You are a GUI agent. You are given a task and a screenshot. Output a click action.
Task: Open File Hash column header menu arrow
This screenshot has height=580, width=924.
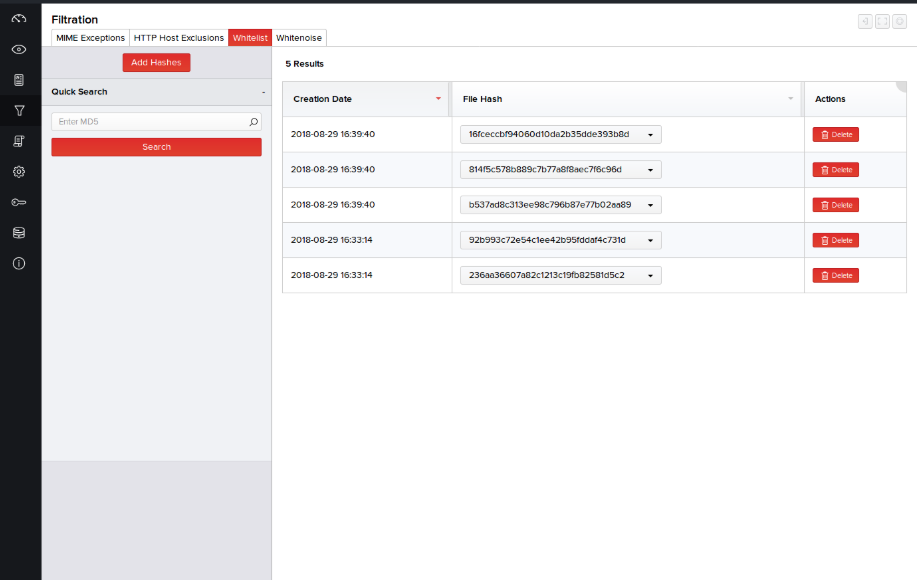click(x=790, y=99)
